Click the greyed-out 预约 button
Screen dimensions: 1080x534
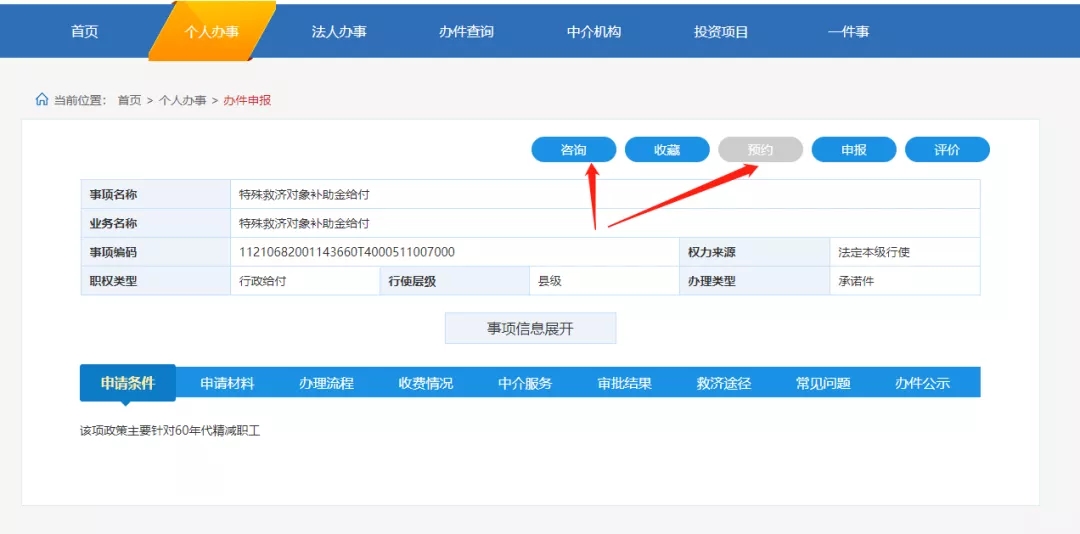[x=760, y=150]
